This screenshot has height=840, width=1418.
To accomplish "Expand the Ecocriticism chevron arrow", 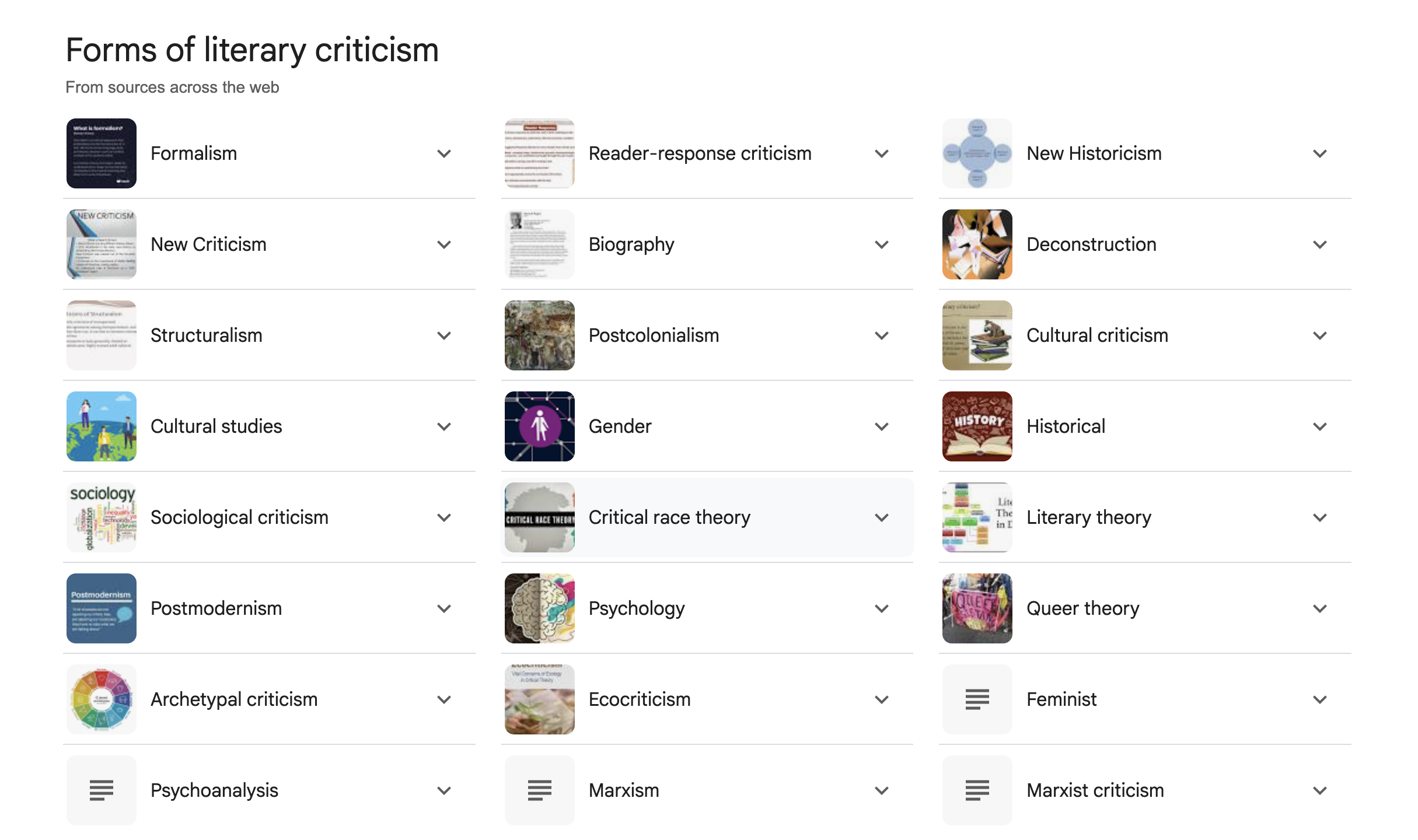I will point(882,699).
